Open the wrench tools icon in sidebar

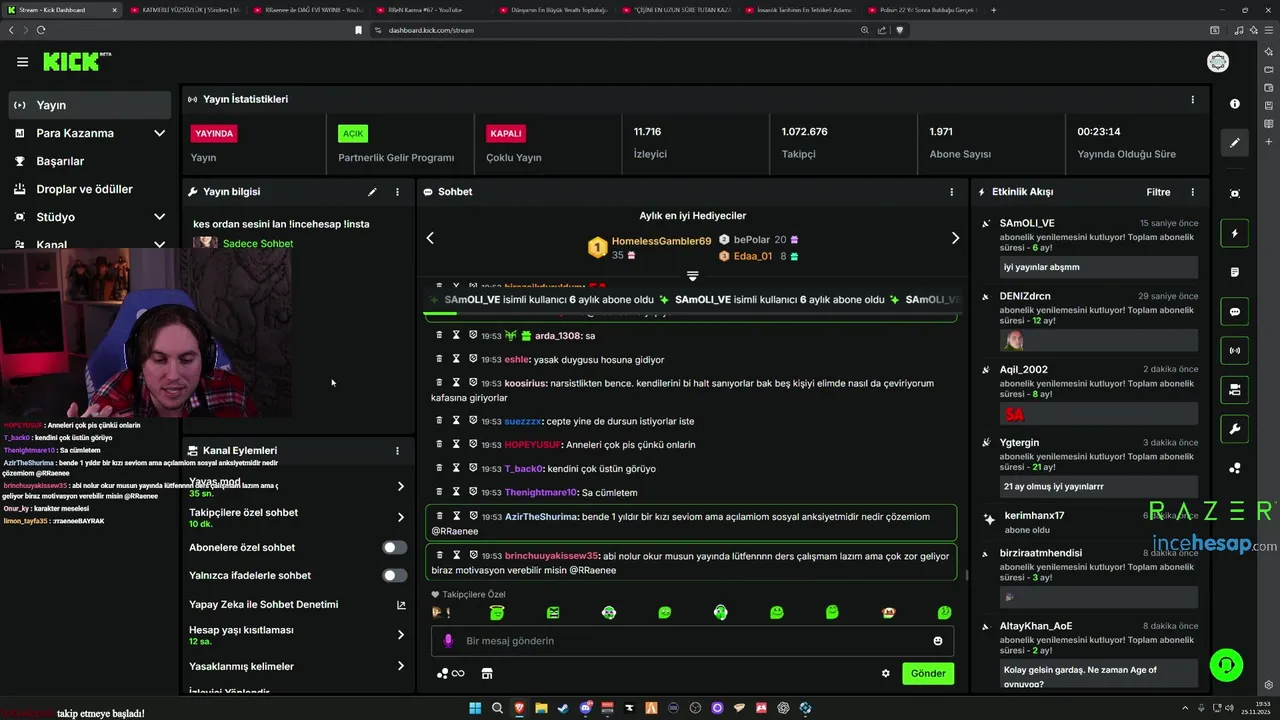(1235, 429)
